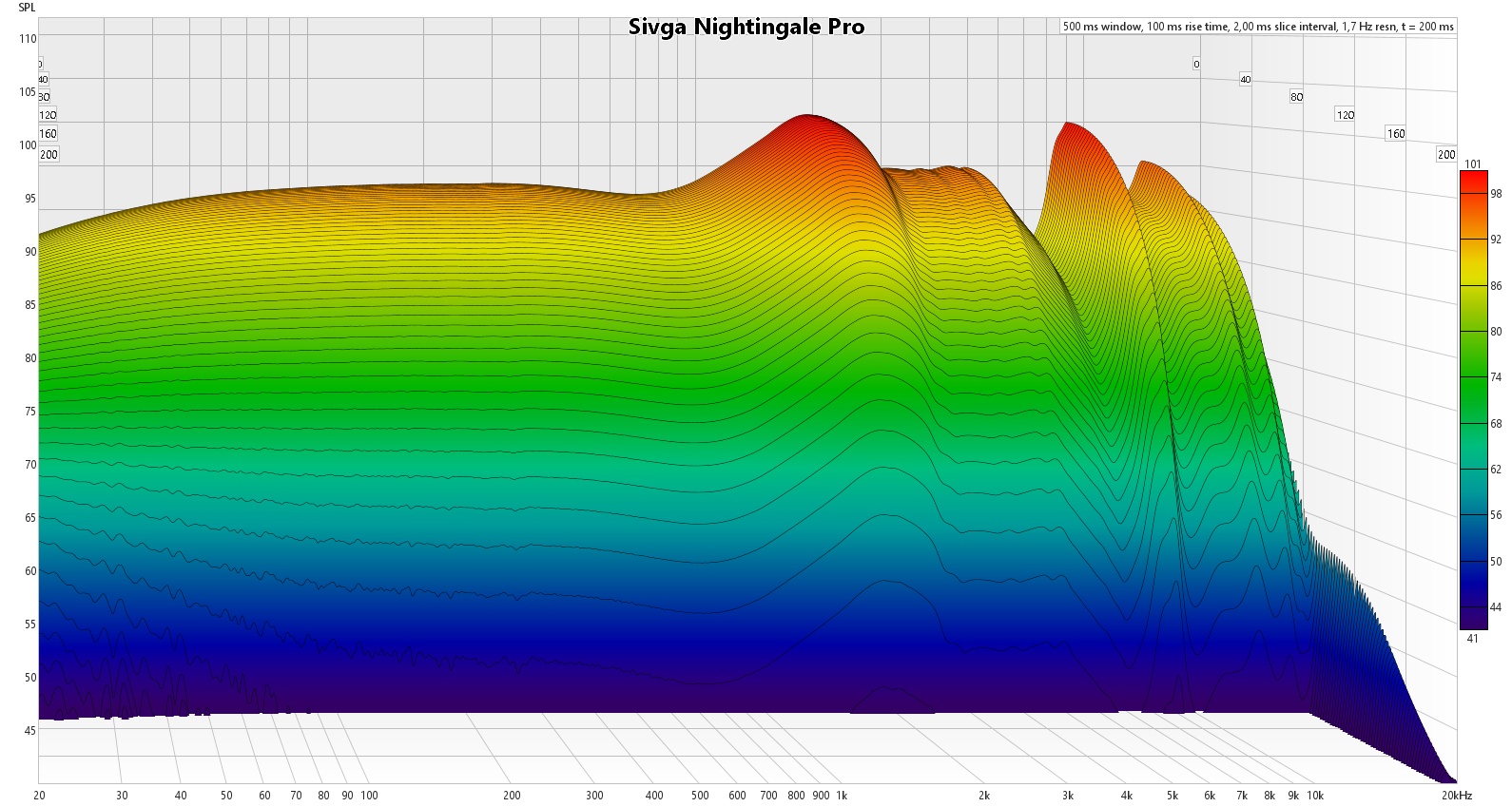Click the 45 value on the SPL axis
The width and height of the screenshot is (1512, 807).
coord(29,731)
